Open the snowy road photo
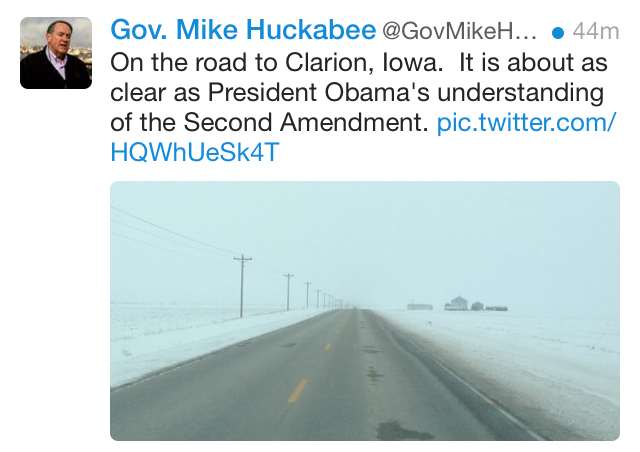The width and height of the screenshot is (640, 452). tap(364, 310)
